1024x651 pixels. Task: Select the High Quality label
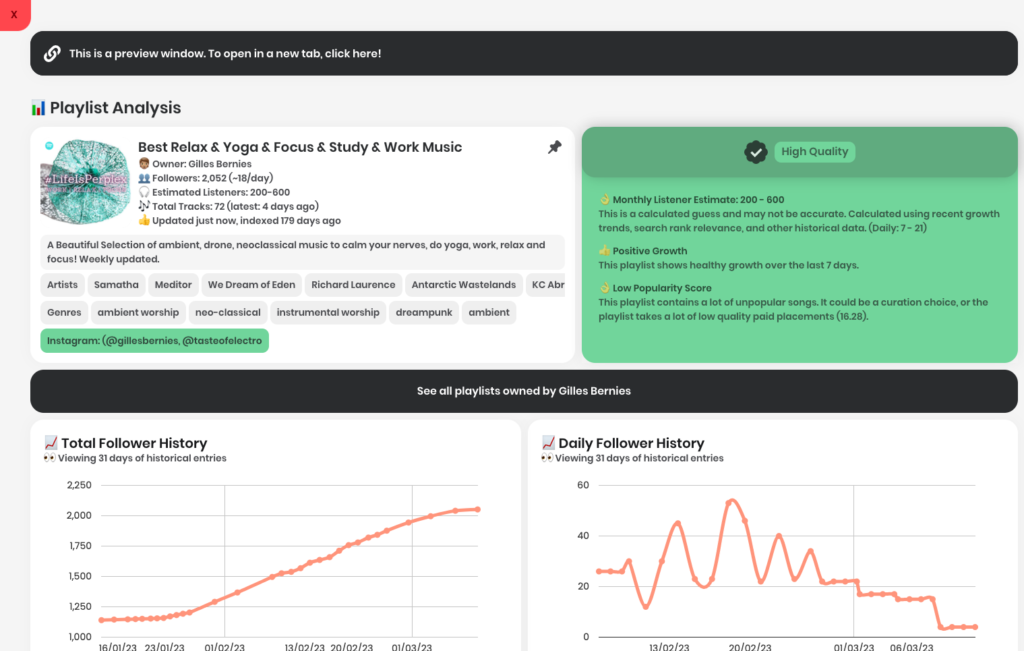(x=814, y=151)
